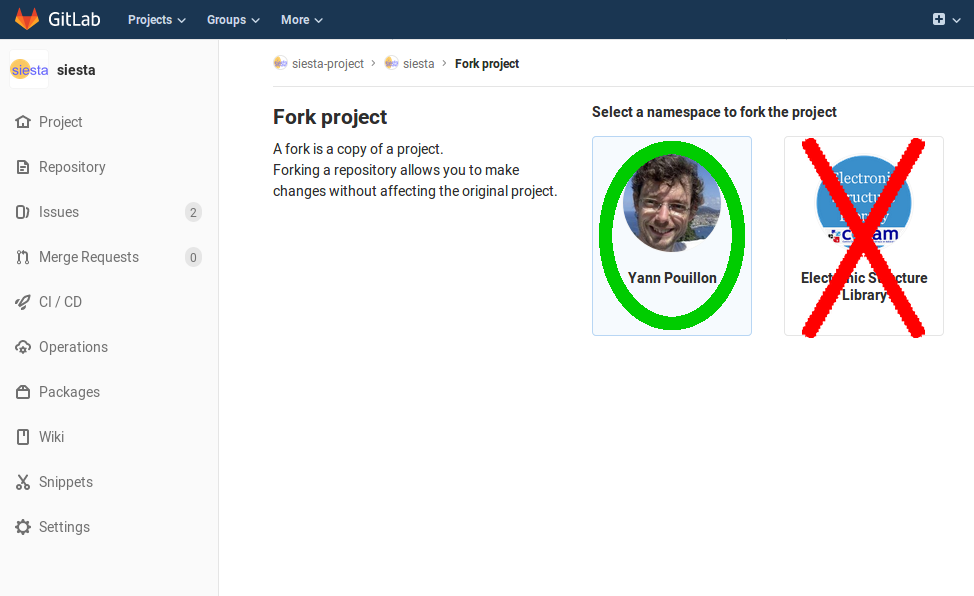
Task: Open the Project home icon
Action: (23, 122)
